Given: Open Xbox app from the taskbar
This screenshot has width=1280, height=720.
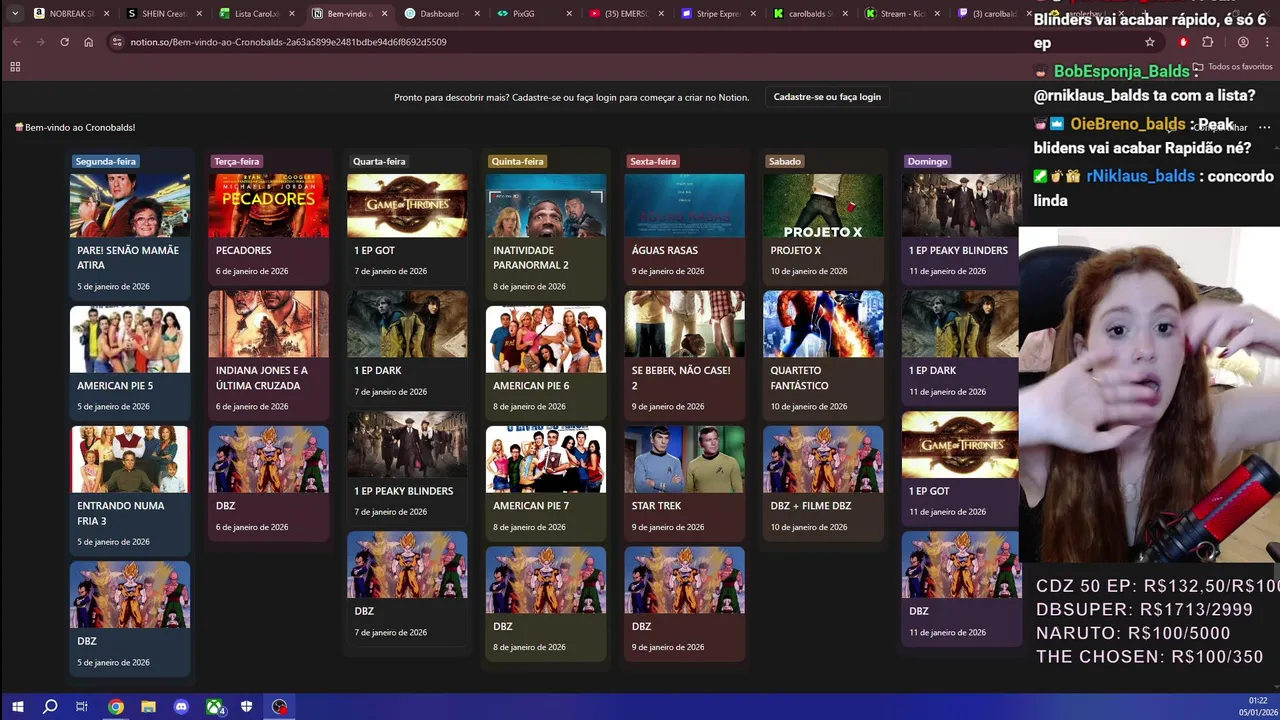Looking at the screenshot, I should pyautogui.click(x=214, y=707).
